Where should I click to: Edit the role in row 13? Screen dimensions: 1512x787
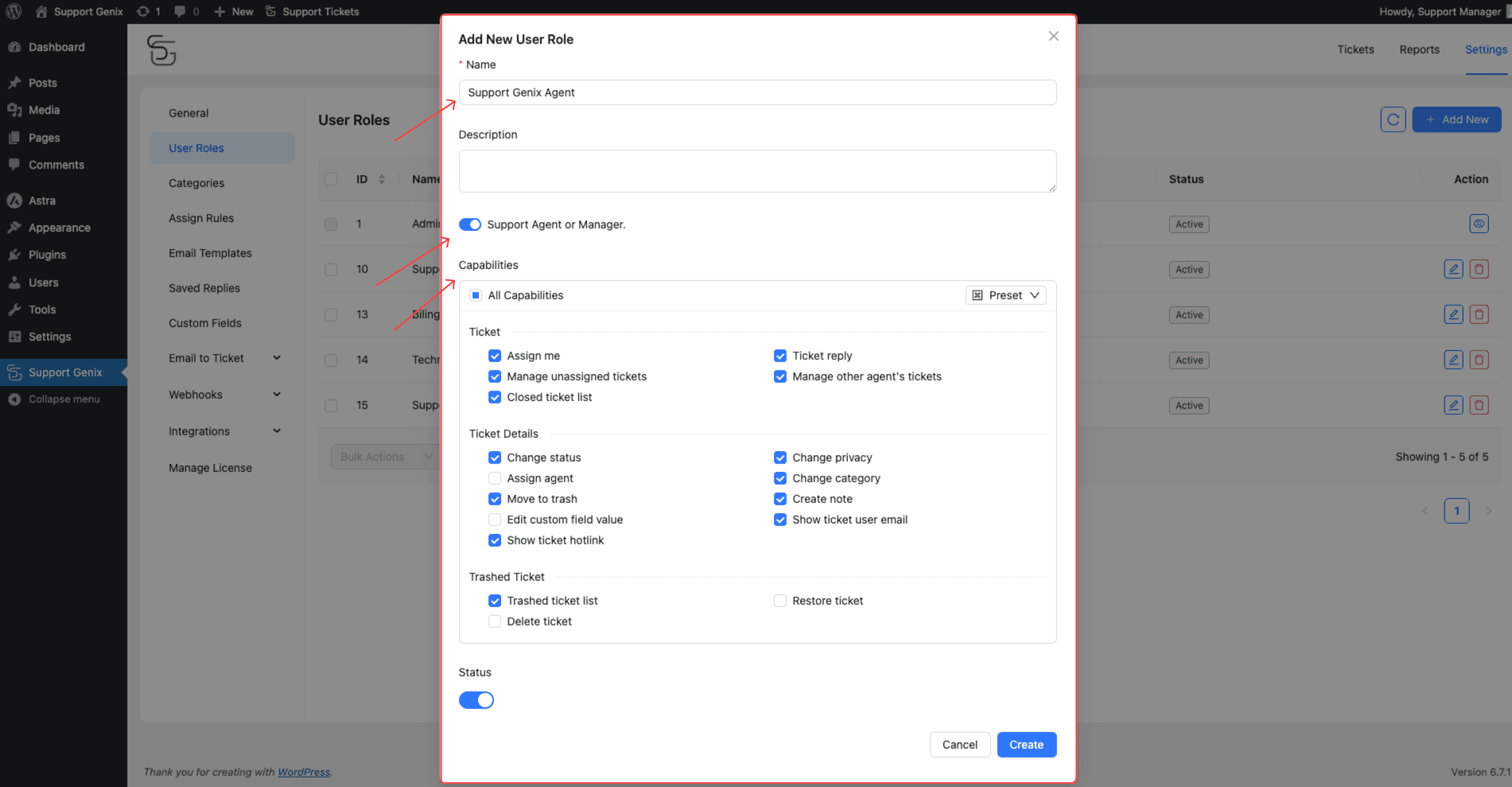pyautogui.click(x=1453, y=314)
